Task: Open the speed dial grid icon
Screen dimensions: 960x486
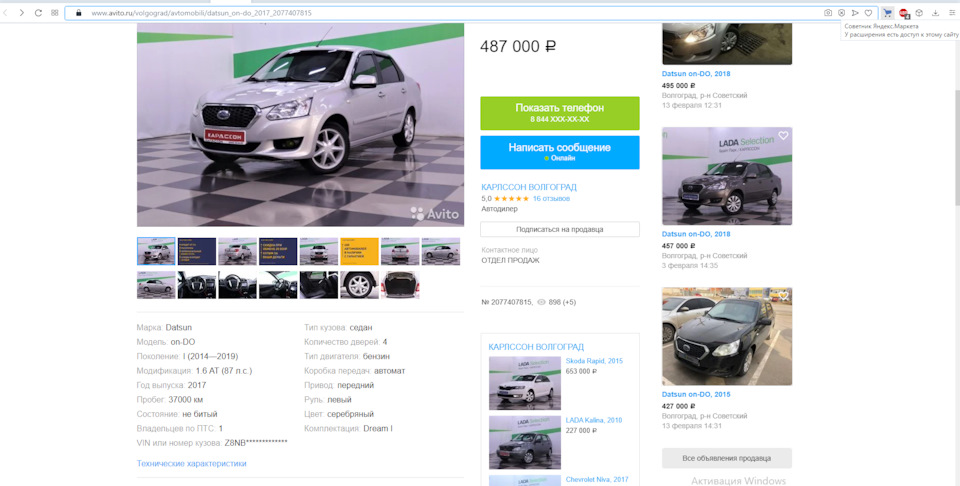Action: (54, 12)
